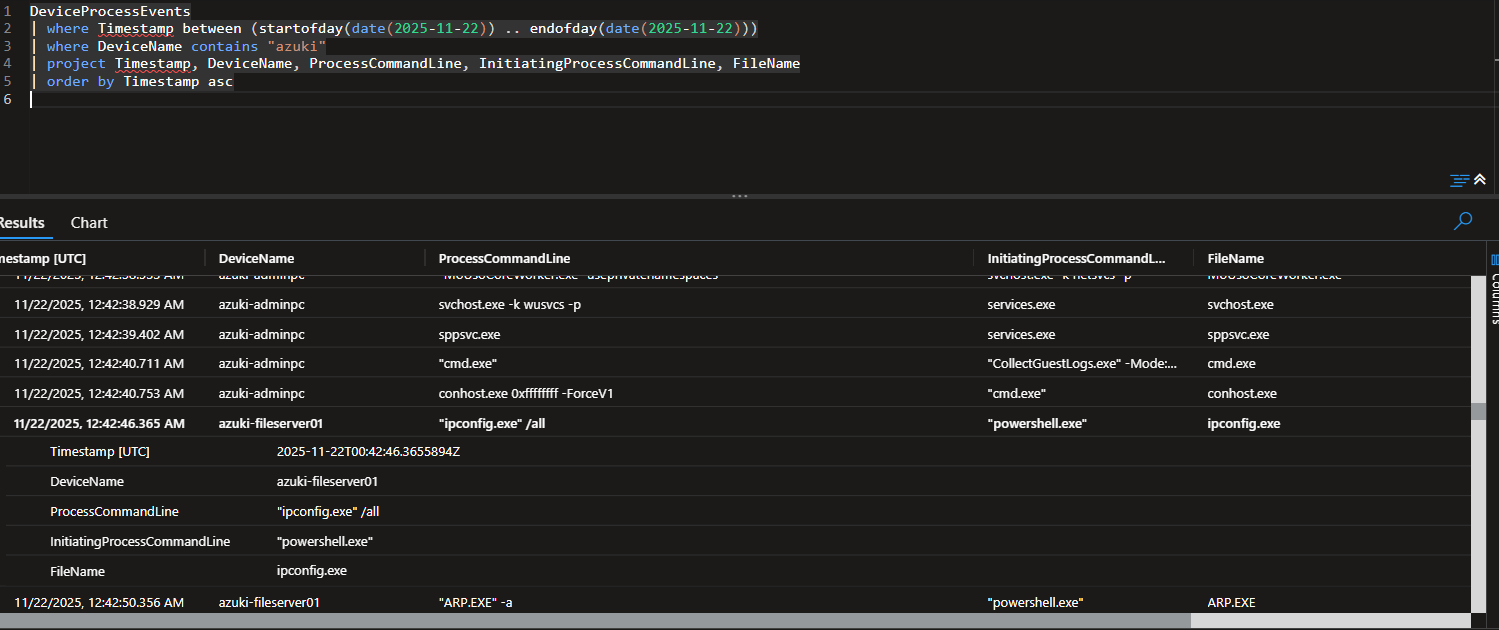The height and width of the screenshot is (630, 1499).
Task: Collapse the expanded ipconfig.exe /all row
Action: click(735, 423)
